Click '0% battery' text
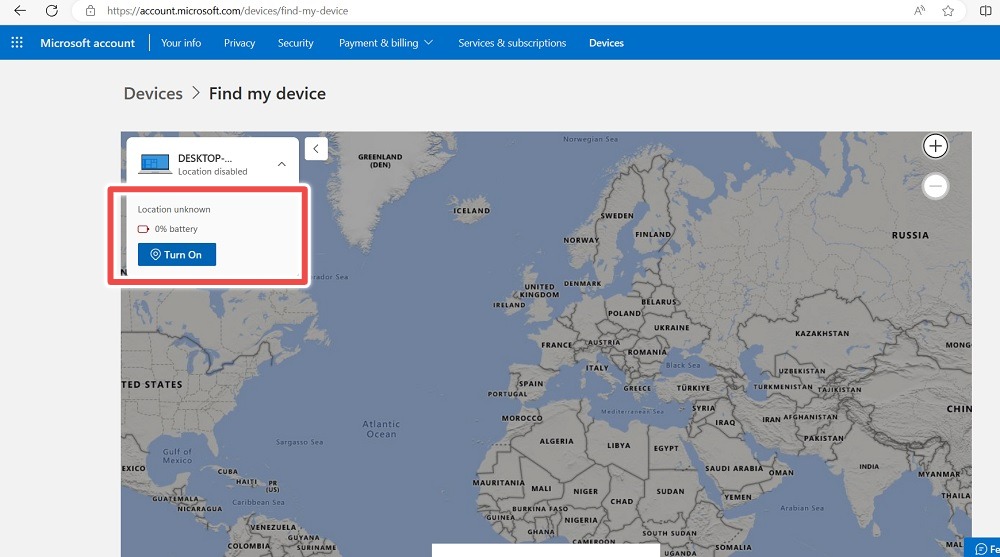This screenshot has width=1000, height=557. [176, 229]
